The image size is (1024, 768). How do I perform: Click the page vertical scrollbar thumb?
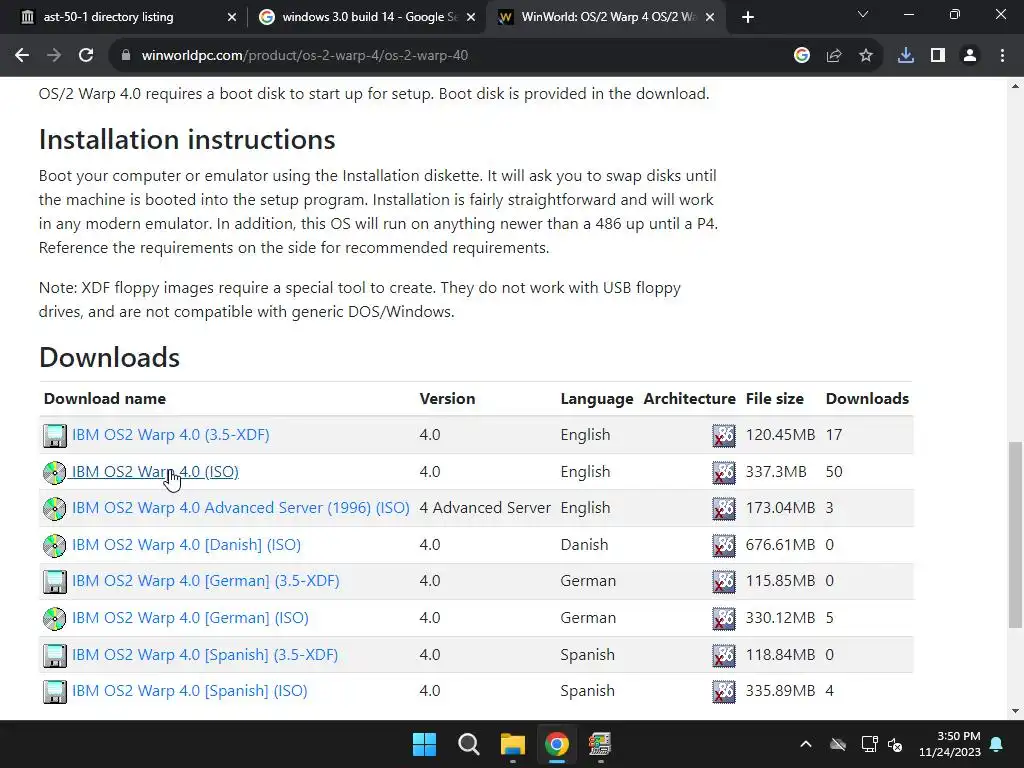click(x=1015, y=535)
